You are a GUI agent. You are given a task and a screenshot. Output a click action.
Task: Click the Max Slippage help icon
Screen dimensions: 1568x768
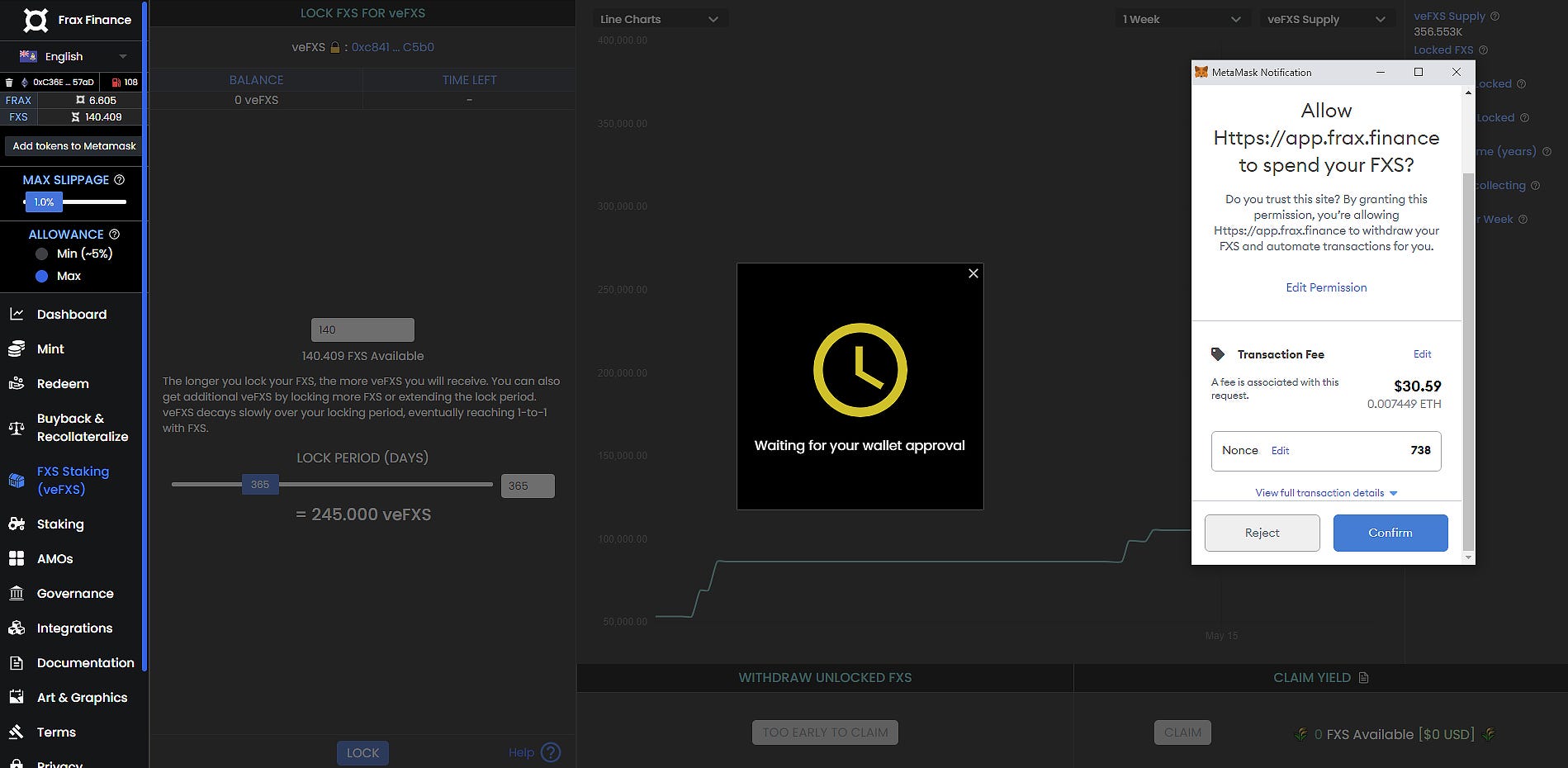(120, 179)
